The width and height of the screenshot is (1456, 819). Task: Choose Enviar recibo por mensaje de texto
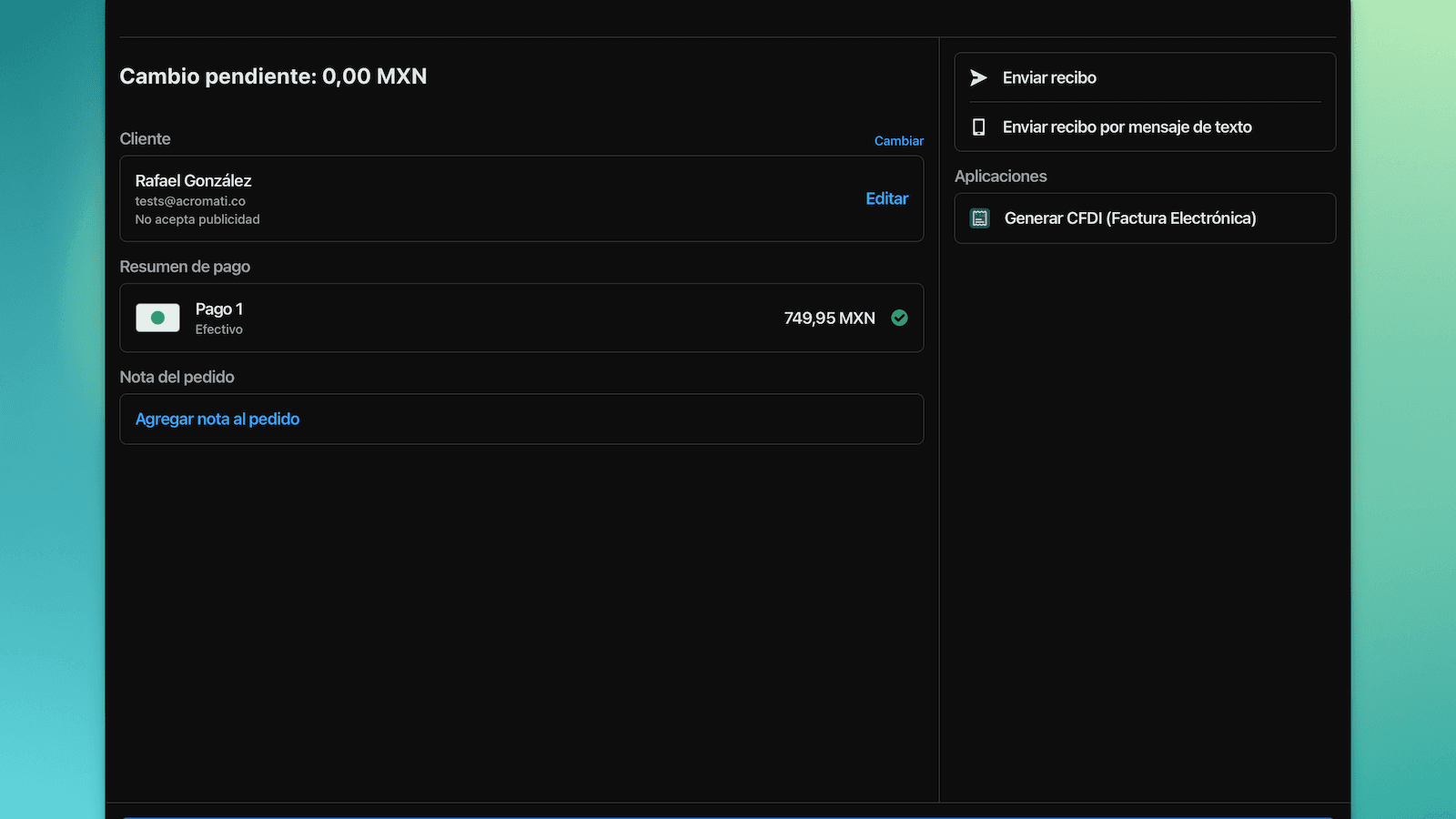point(1127,127)
